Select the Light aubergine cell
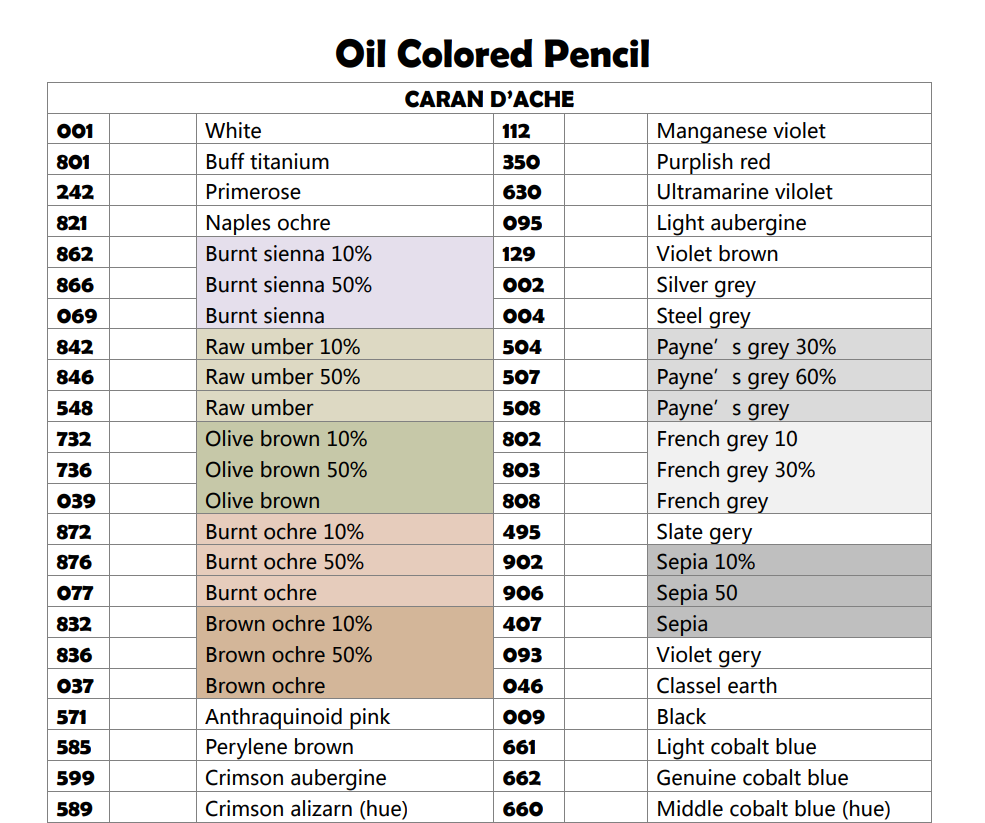Viewport: 985px width, 823px height. click(x=789, y=222)
